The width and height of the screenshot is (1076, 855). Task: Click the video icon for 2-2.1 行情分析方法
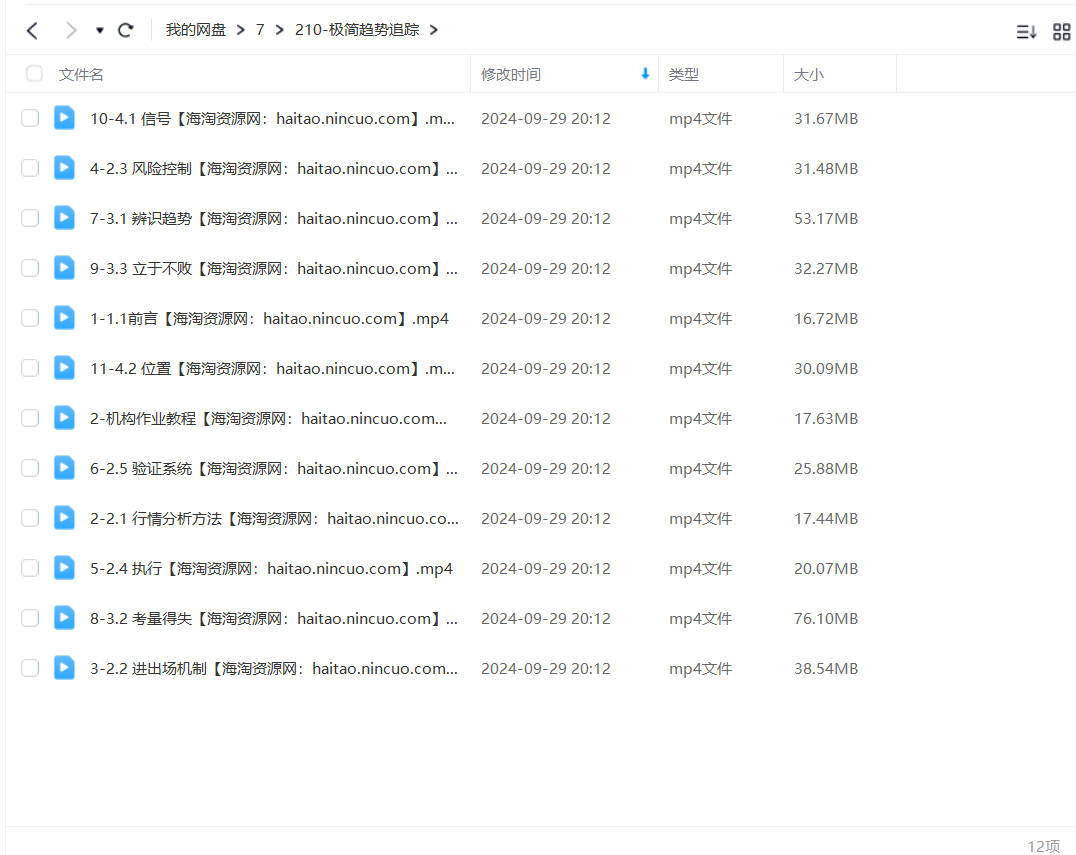65,518
